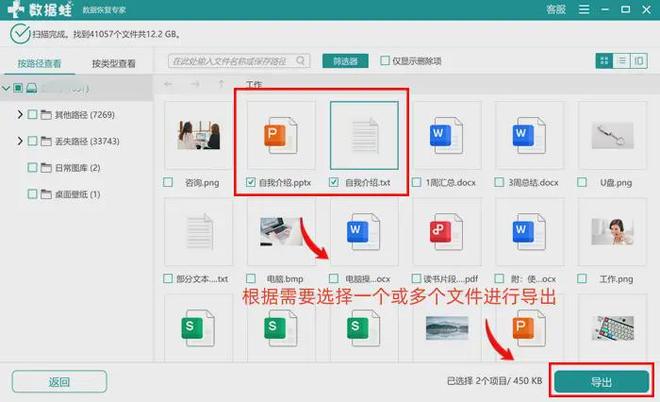Check the 工作.png checkbox
The height and width of the screenshot is (402, 660).
click(x=582, y=279)
